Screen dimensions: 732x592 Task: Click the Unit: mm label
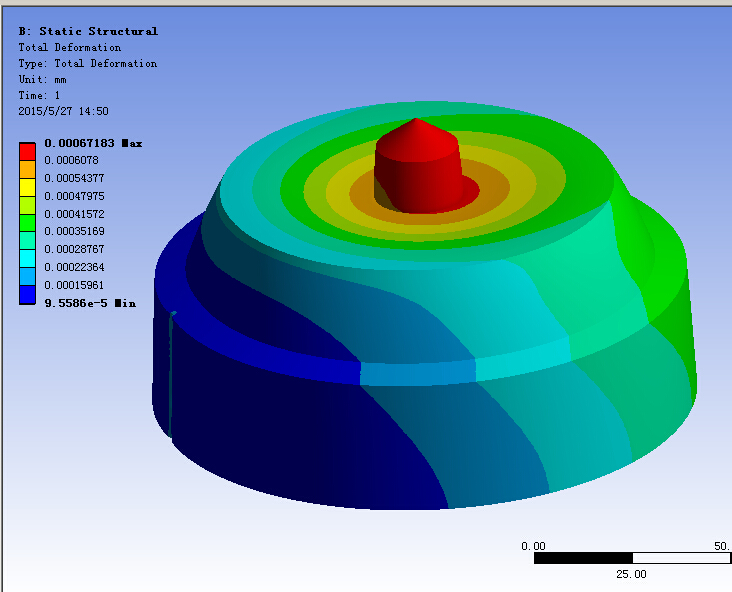(42, 79)
